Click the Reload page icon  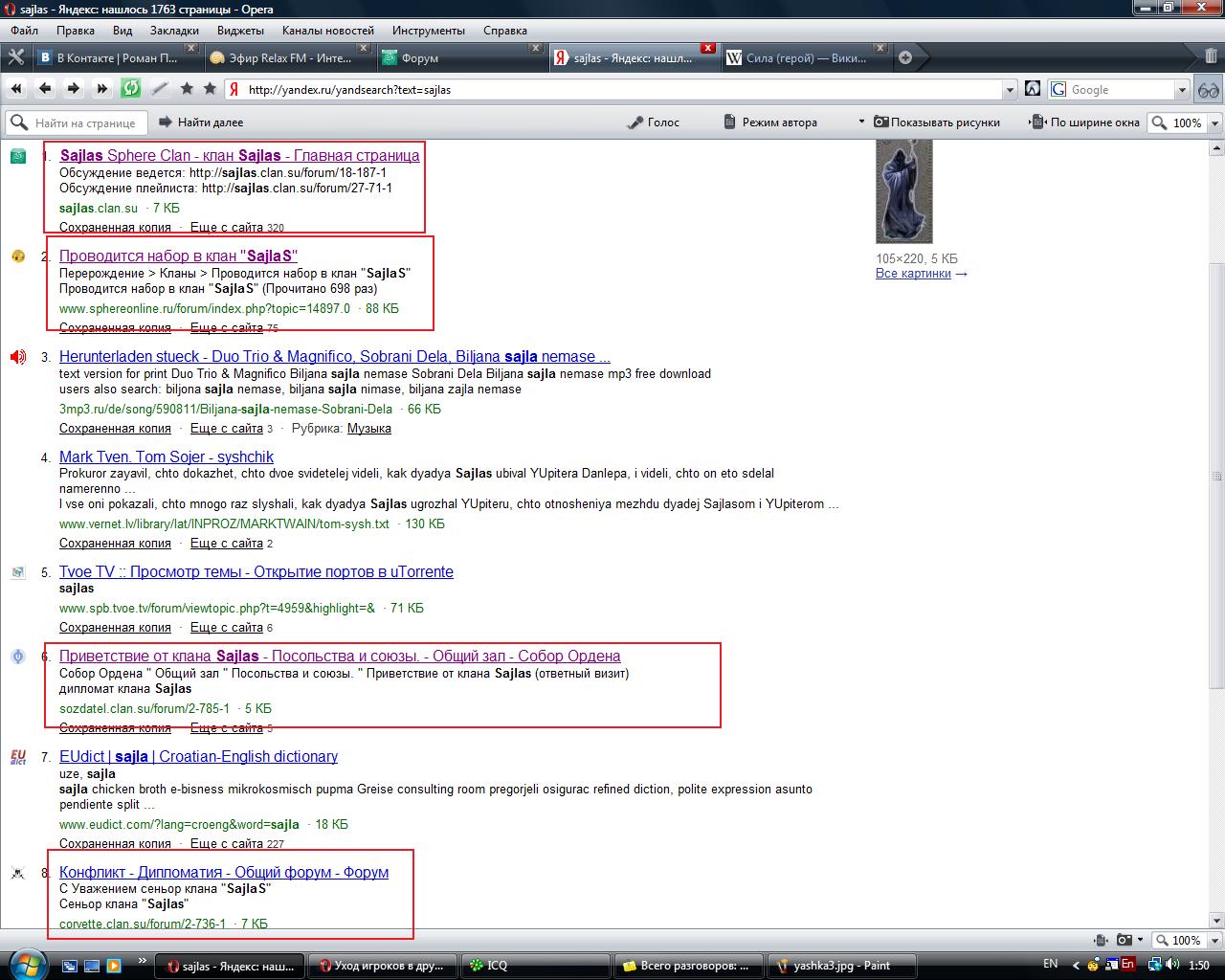pos(130,89)
